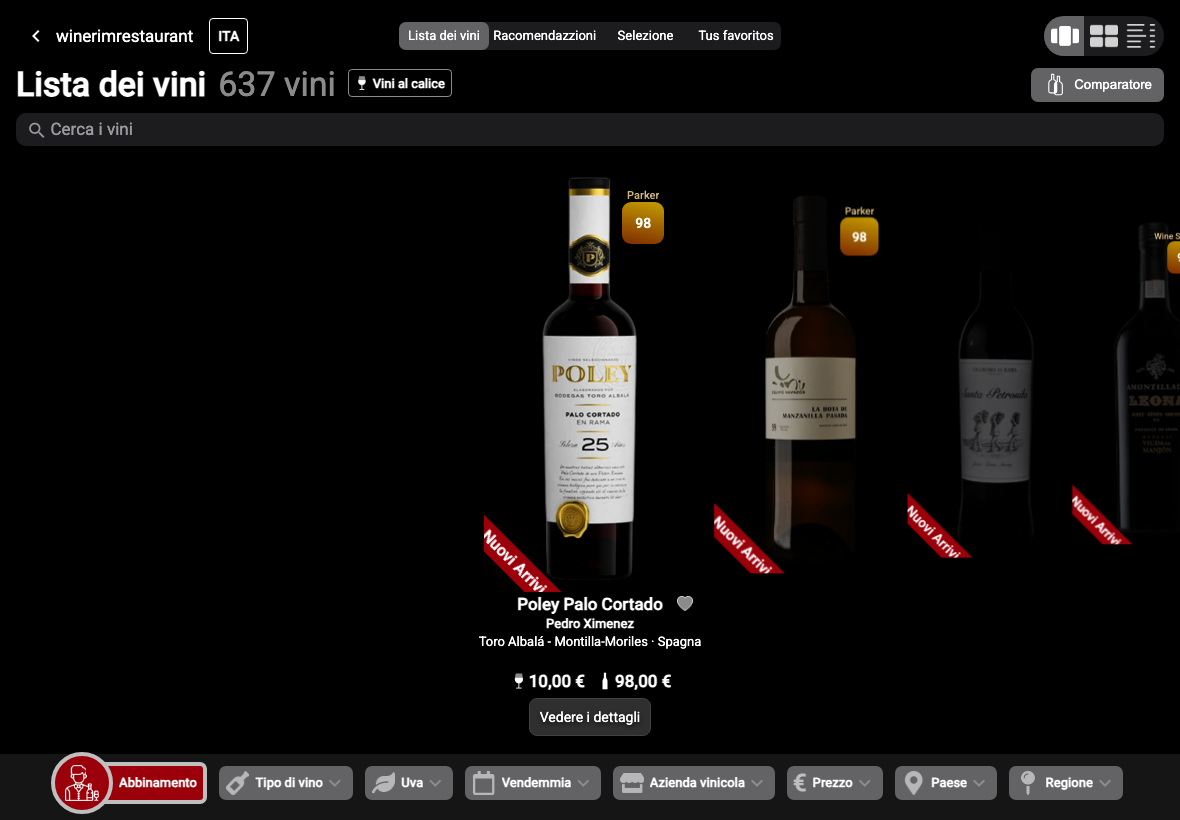This screenshot has height=820, width=1180.
Task: Click the Poley Palo Cortado wine title
Action: click(x=589, y=604)
